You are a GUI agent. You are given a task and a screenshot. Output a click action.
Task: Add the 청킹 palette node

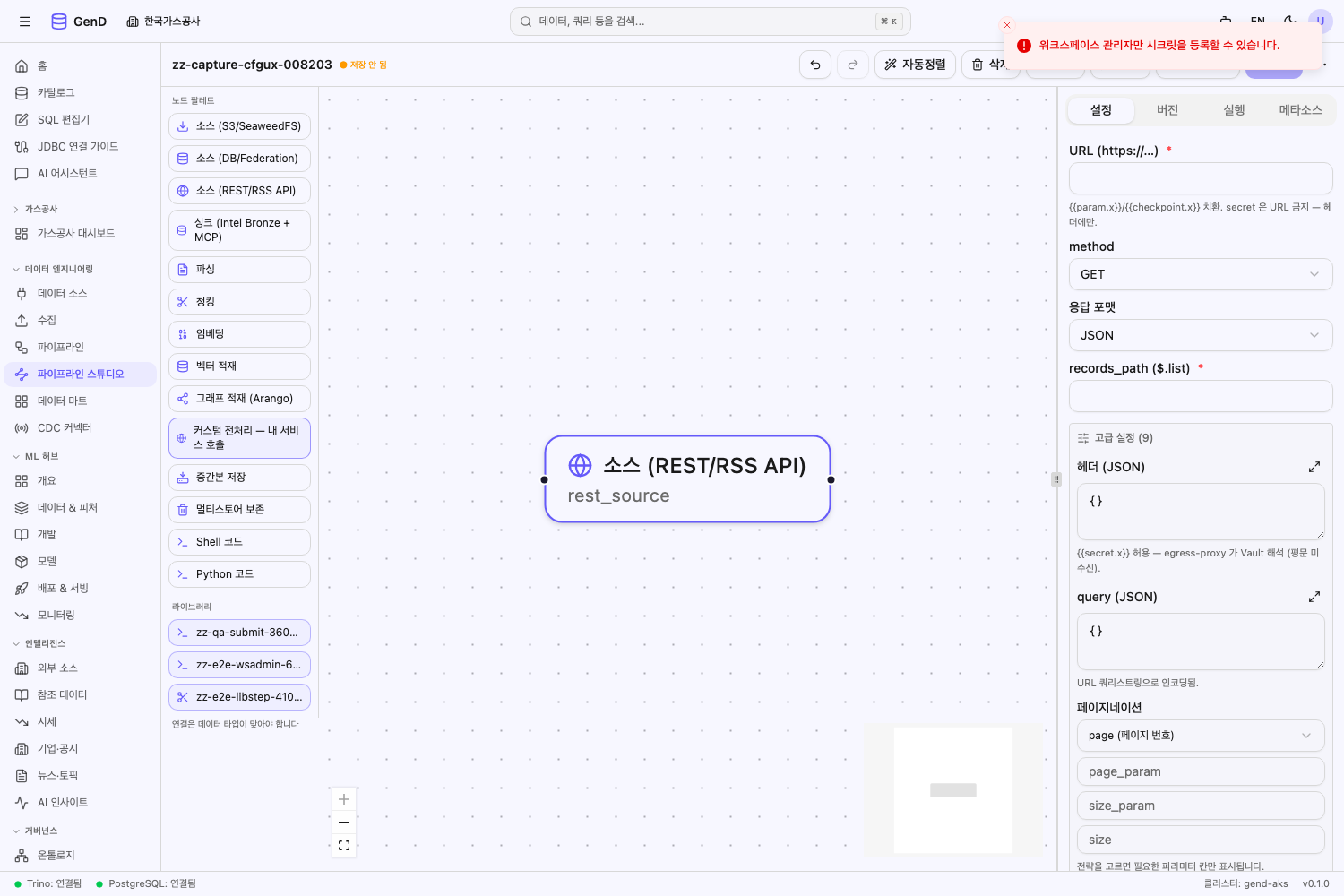(239, 302)
